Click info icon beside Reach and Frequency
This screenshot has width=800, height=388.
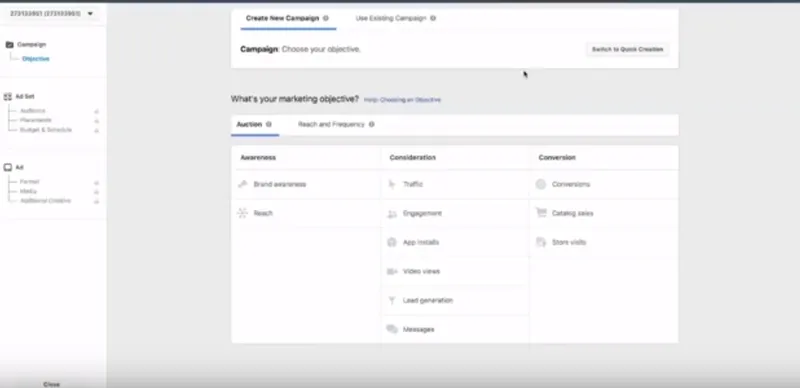click(371, 124)
